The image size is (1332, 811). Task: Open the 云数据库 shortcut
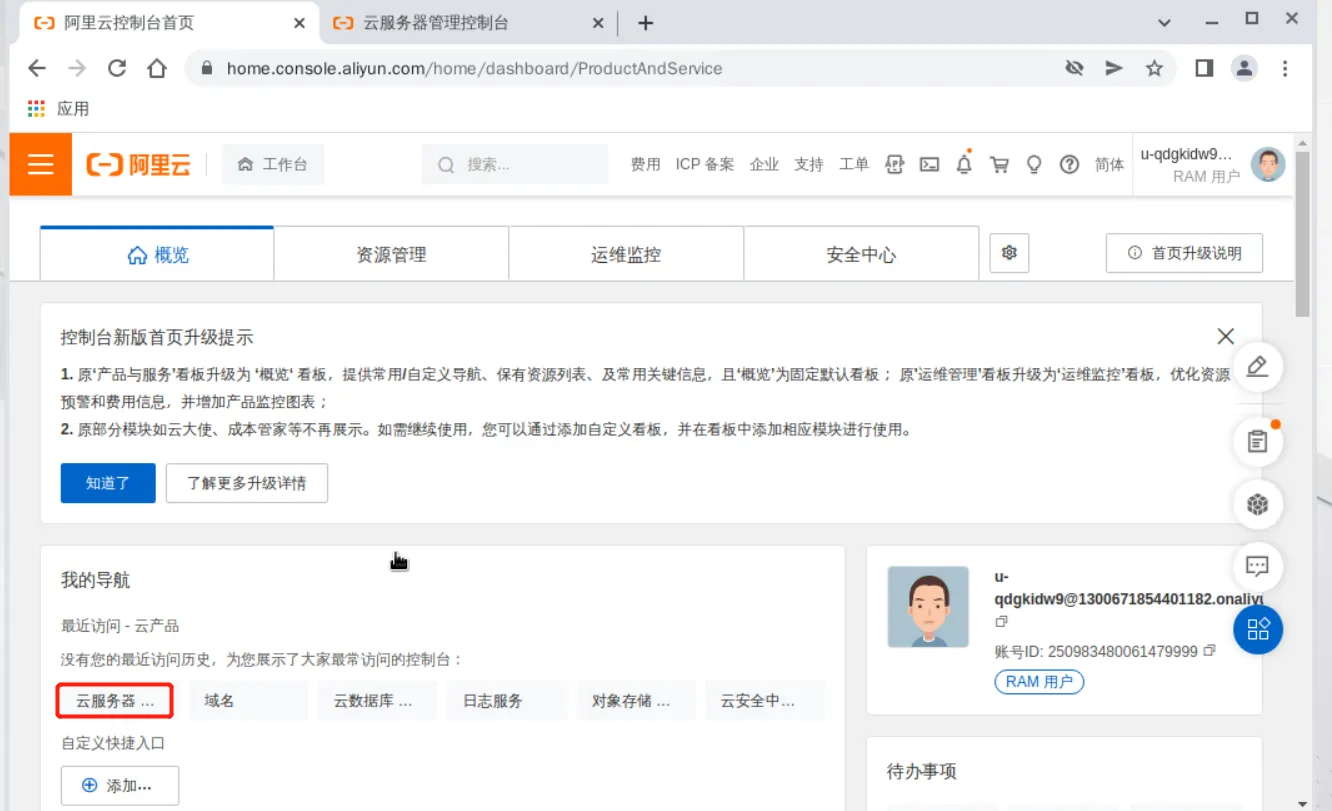click(377, 701)
